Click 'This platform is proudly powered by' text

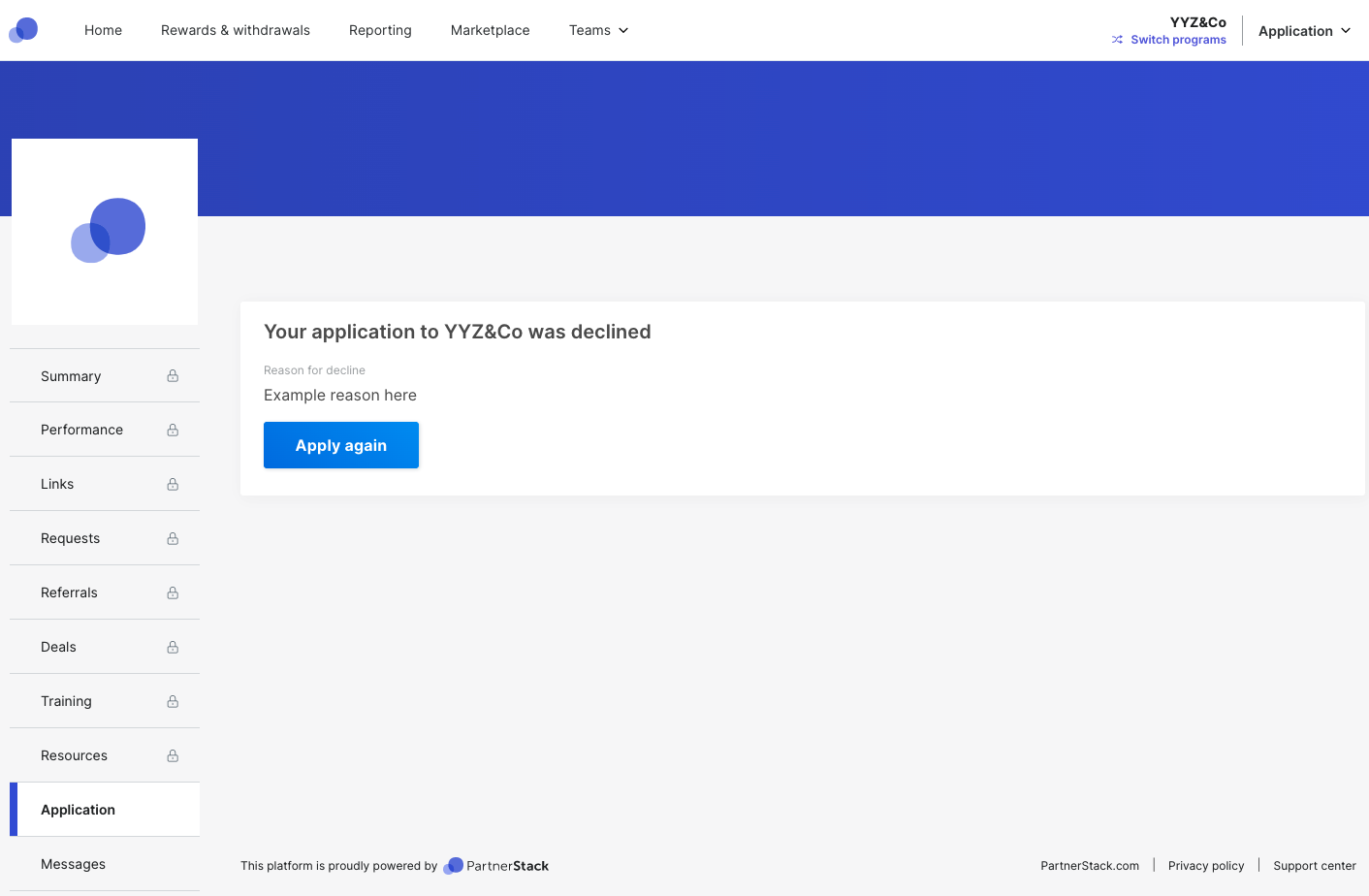point(339,866)
